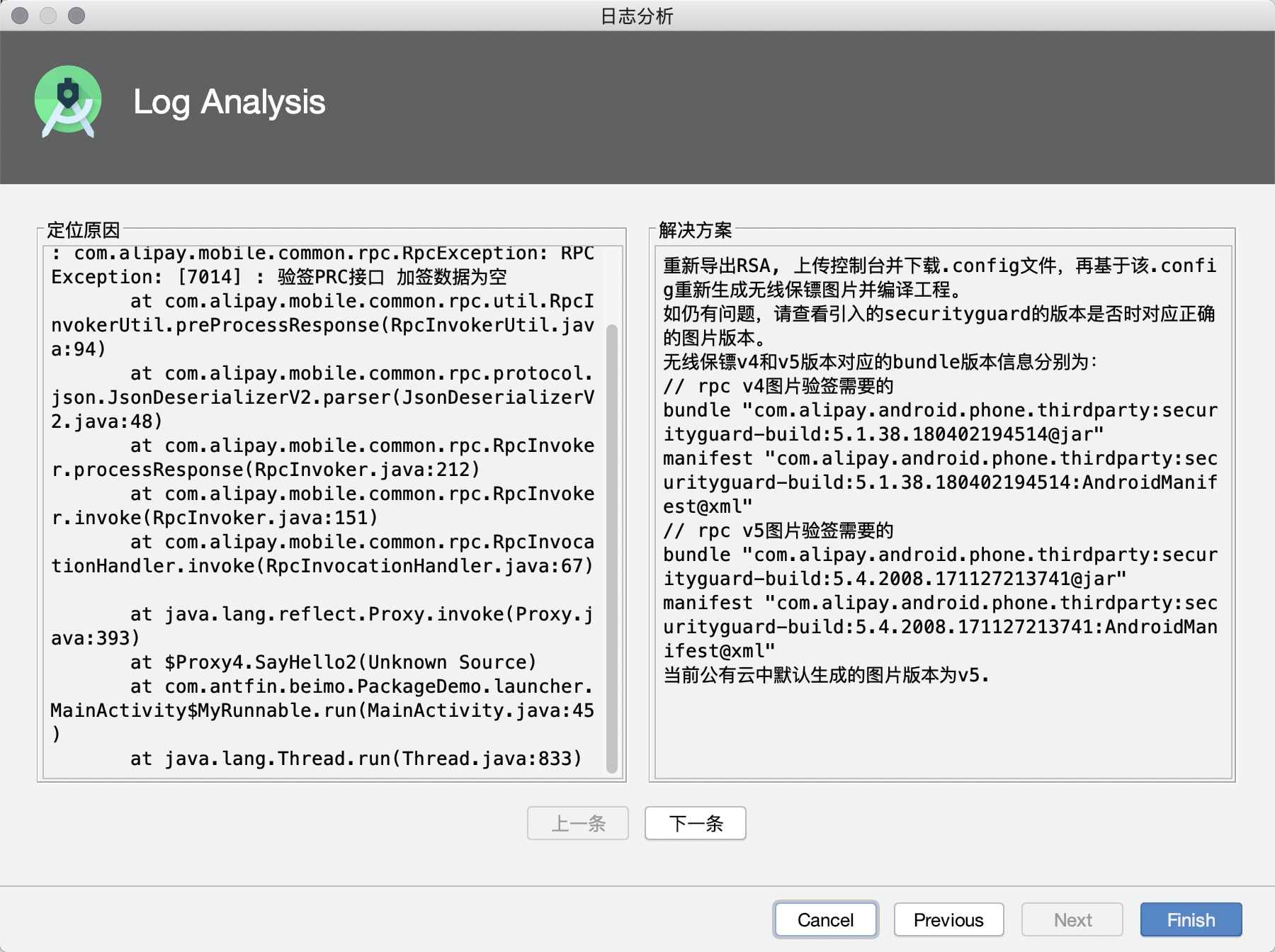Click the stack line 'a:94)'

pyautogui.click(x=79, y=349)
